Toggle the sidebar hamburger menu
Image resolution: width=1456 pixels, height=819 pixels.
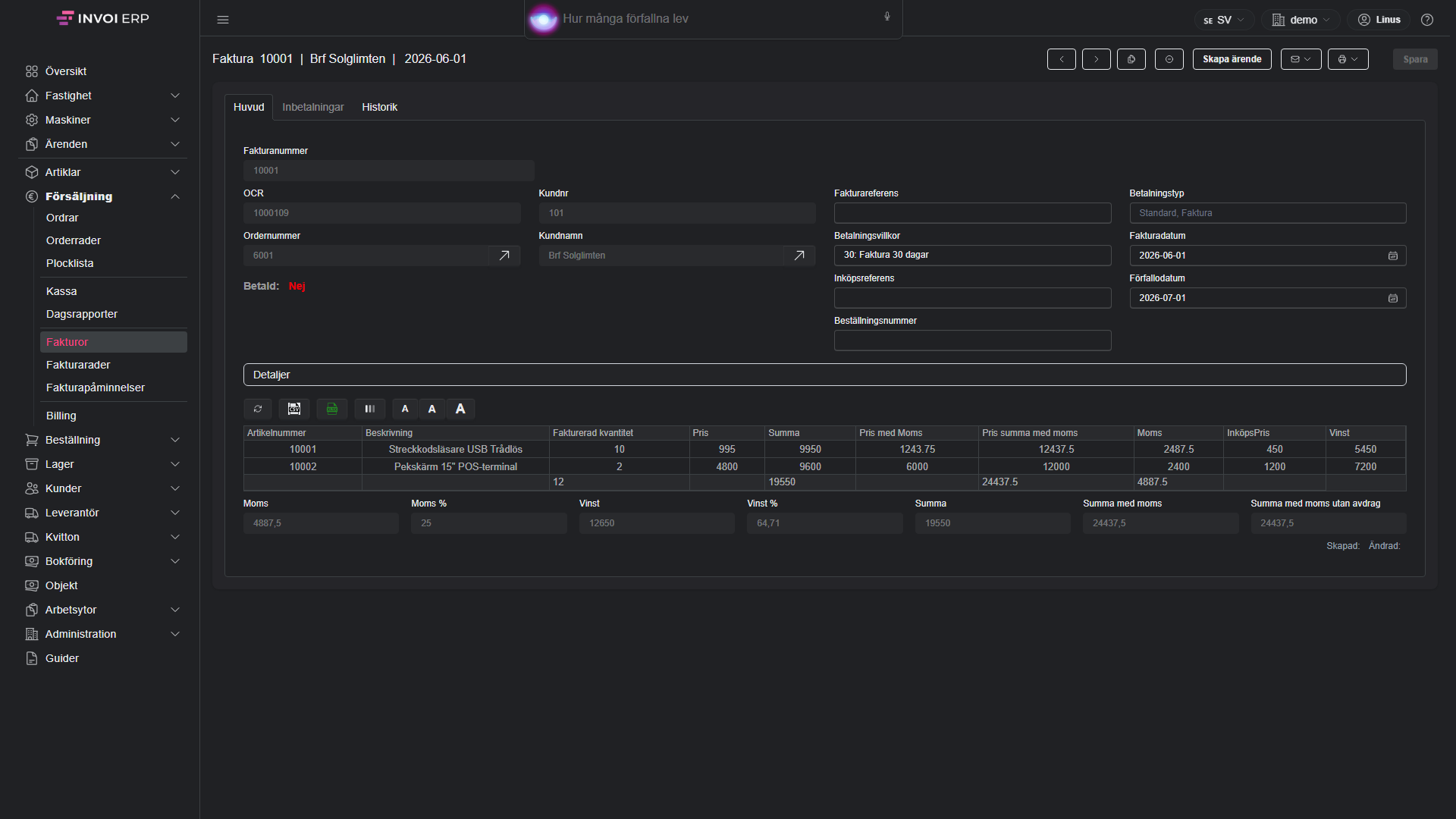click(x=223, y=20)
